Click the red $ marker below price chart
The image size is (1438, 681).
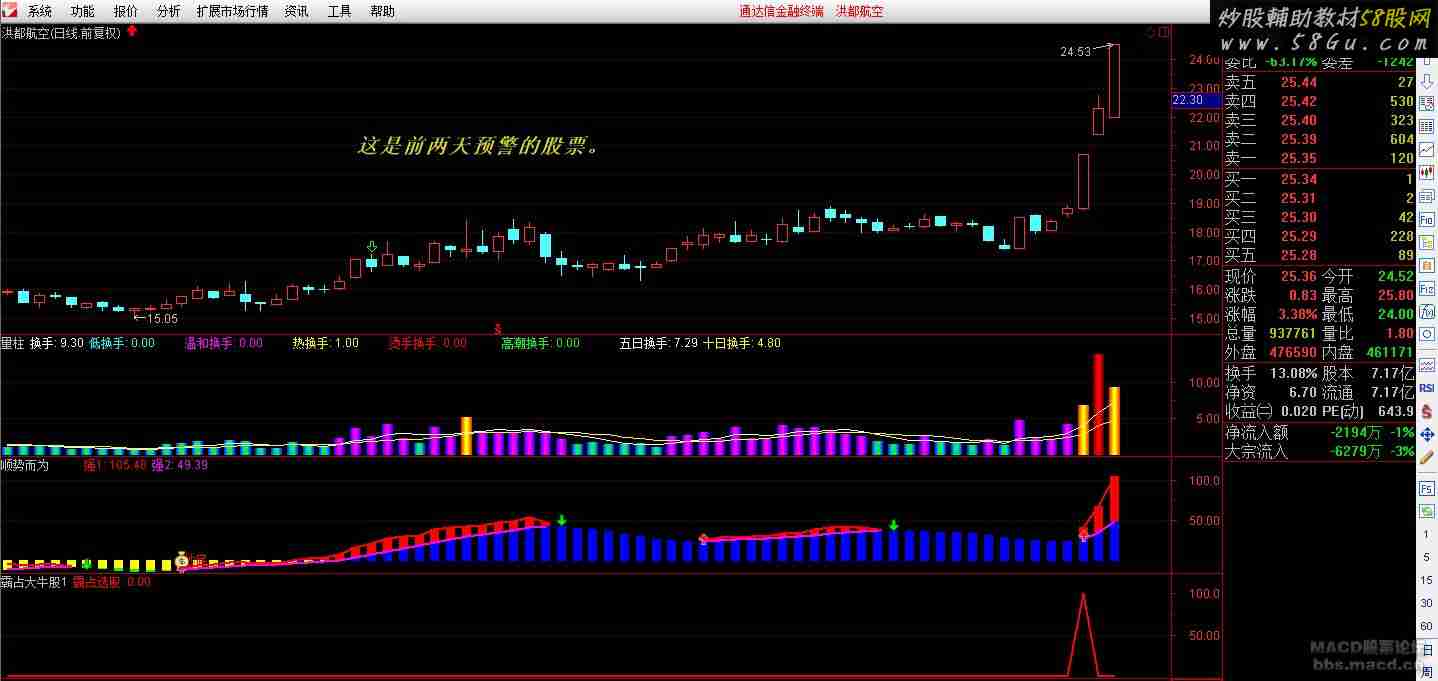coord(498,328)
